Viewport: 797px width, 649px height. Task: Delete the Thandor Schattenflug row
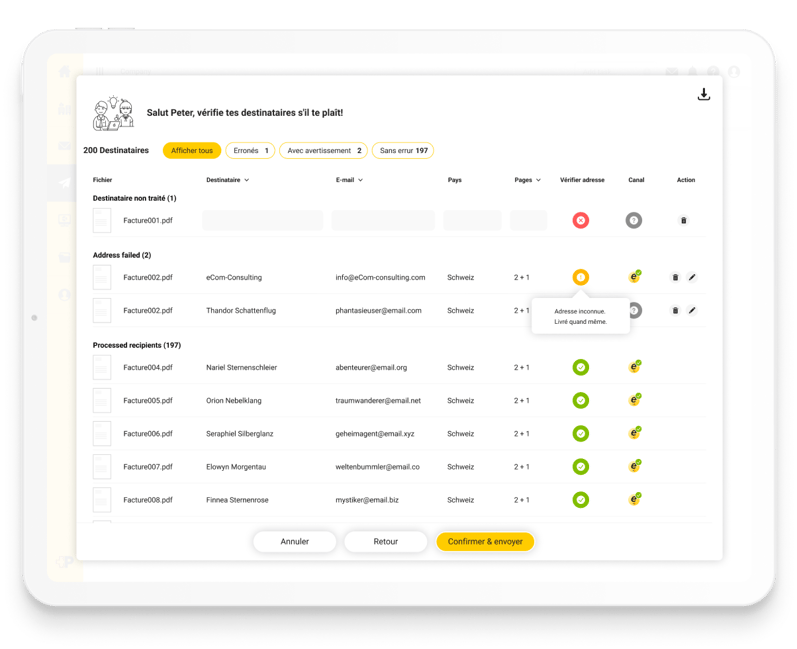(675, 311)
